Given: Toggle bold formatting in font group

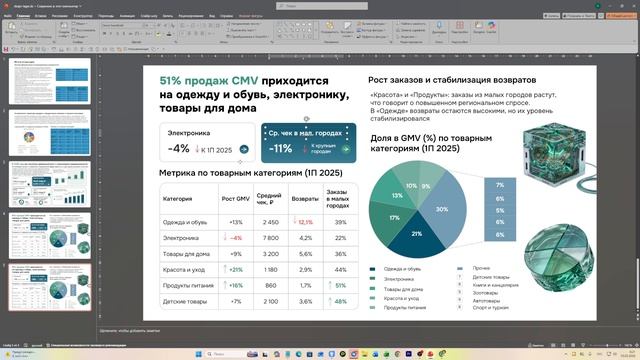Looking at the screenshot, I should [104, 34].
